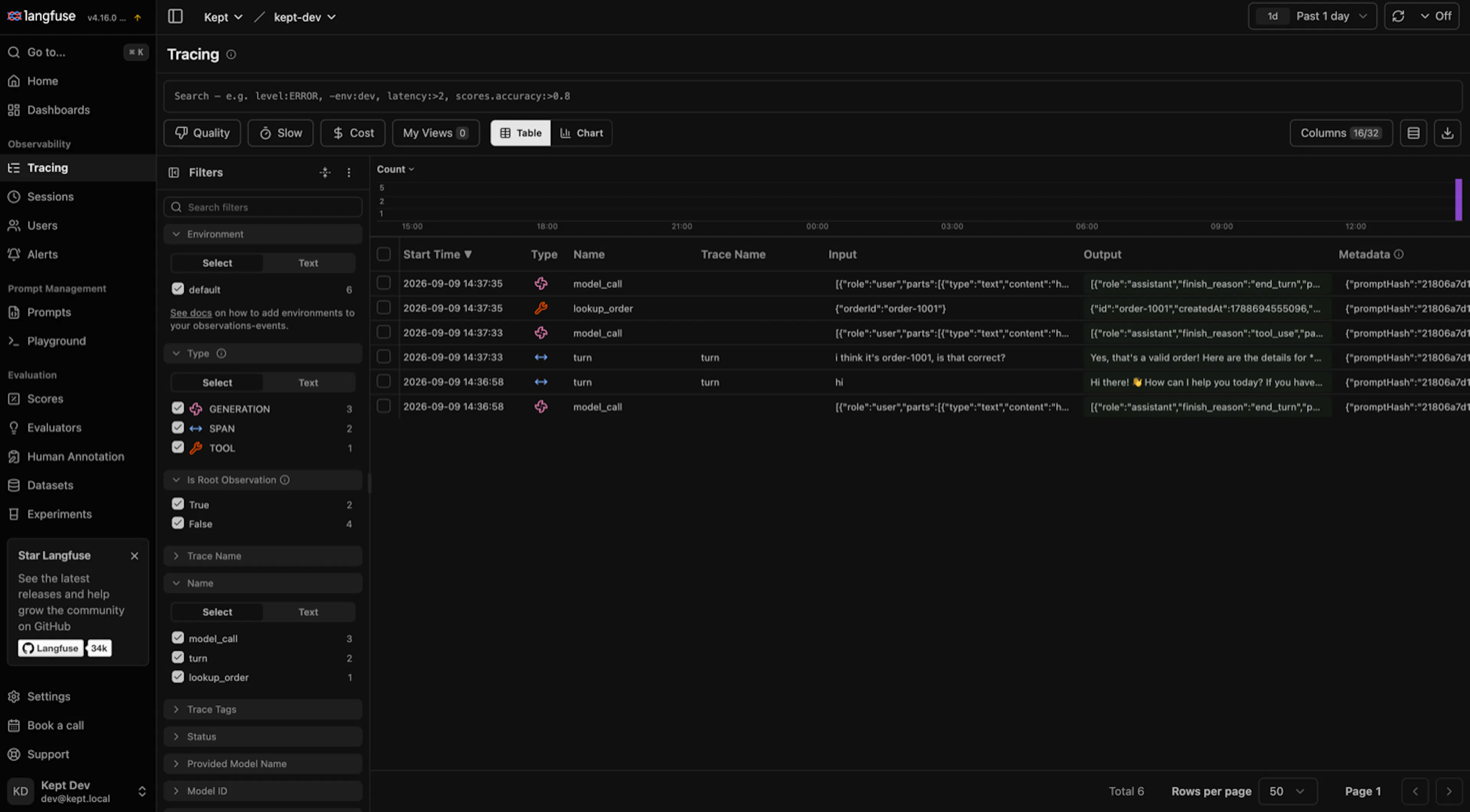Change Rows per page 50 dropdown
Viewport: 1470px width, 812px height.
point(1287,791)
